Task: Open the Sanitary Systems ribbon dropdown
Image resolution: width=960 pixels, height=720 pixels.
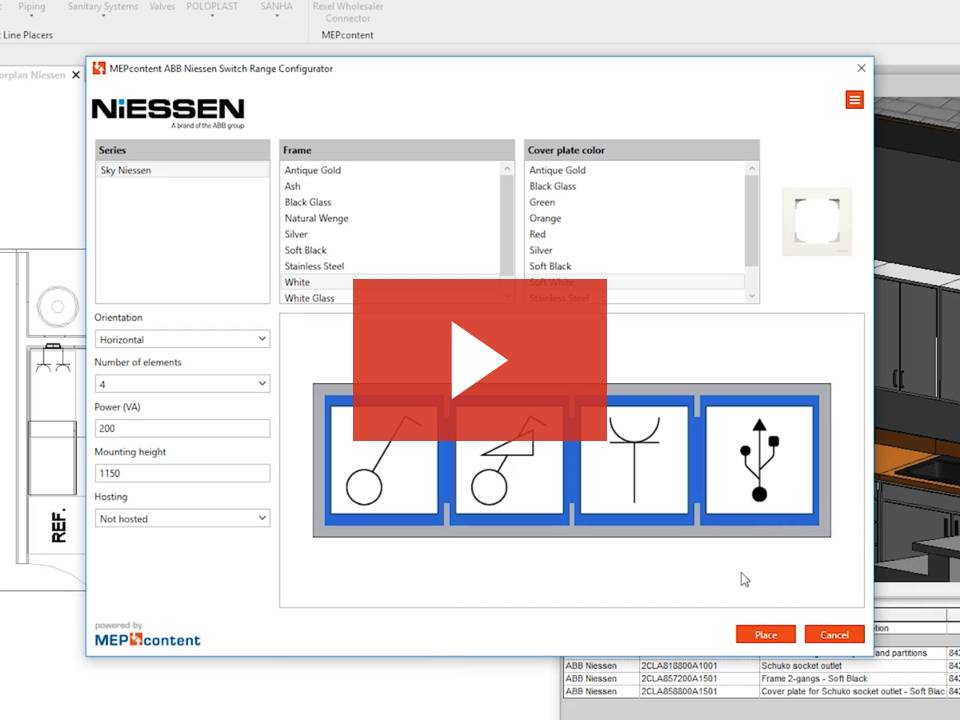Action: [x=103, y=9]
